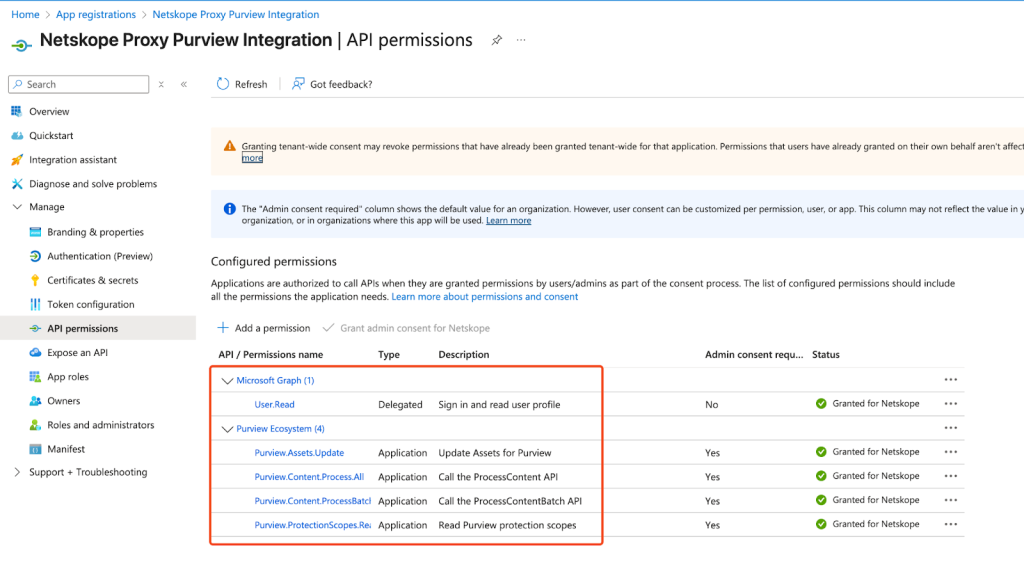Open the Purview.Content.Process.All permission link
Screen dimensions: 1024x562
pos(309,477)
